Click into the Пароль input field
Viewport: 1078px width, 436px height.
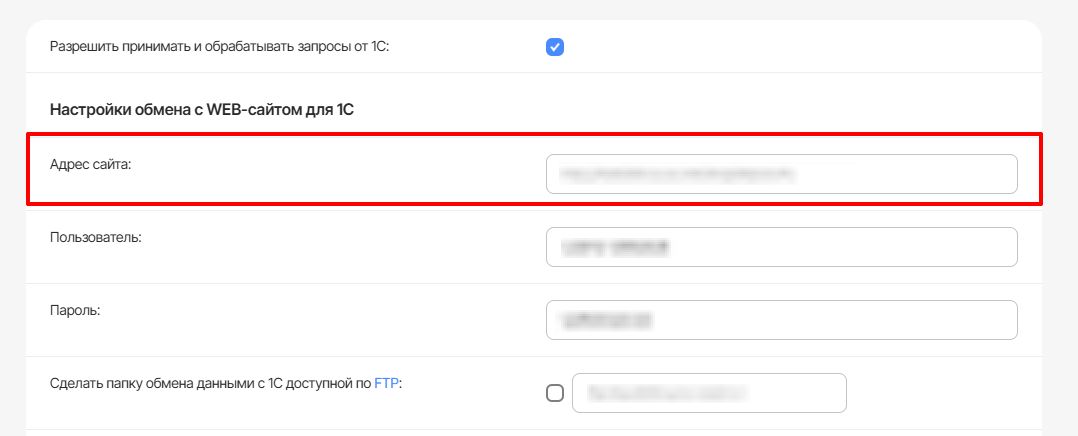coord(900,320)
